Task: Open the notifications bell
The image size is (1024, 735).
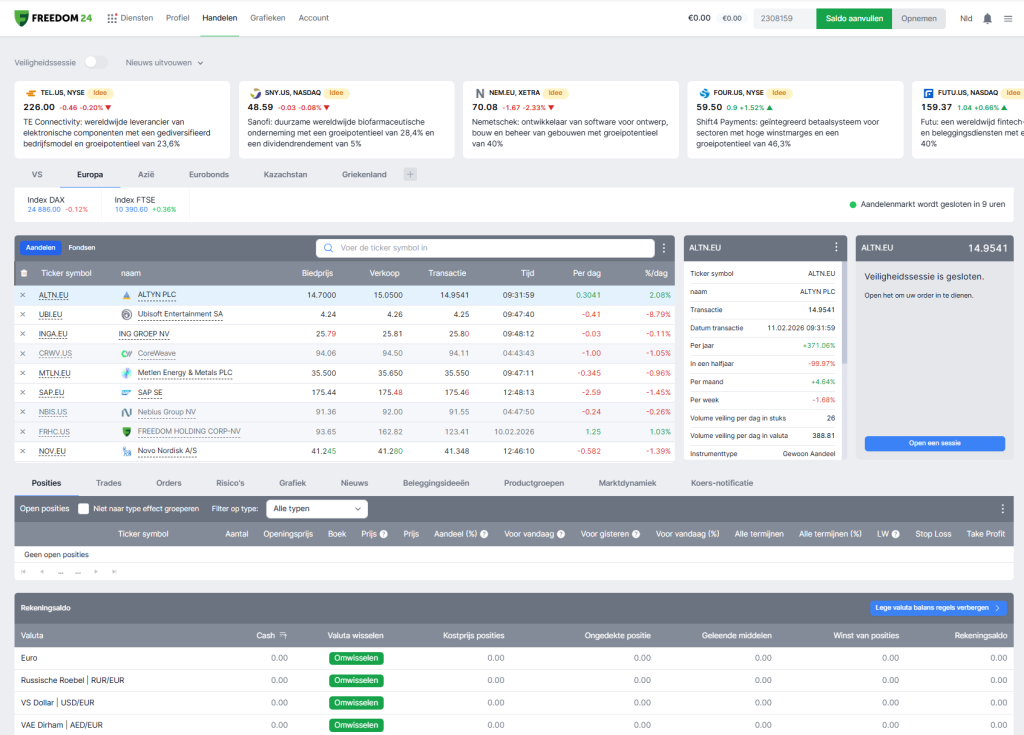Action: (x=988, y=18)
